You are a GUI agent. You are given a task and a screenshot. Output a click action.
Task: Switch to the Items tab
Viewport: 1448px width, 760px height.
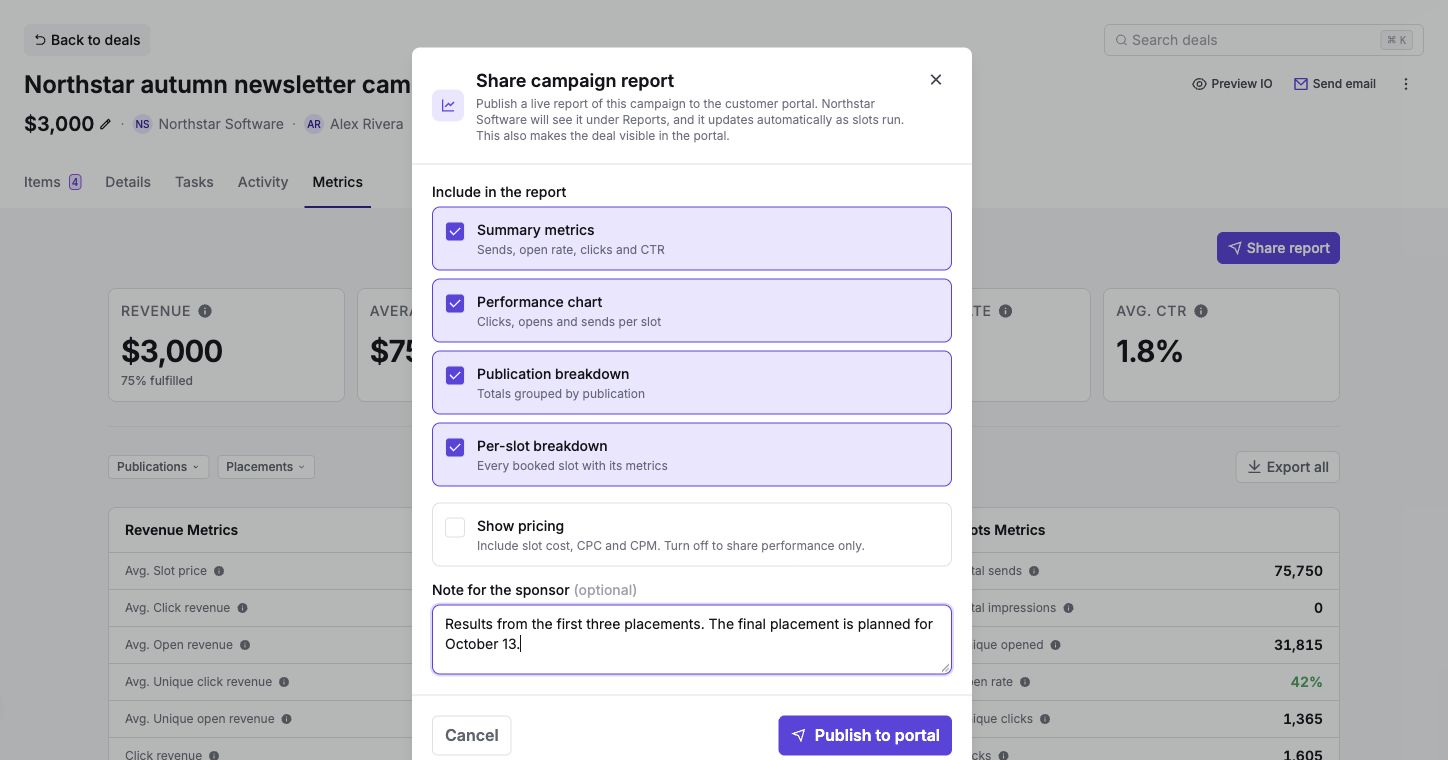pos(53,182)
